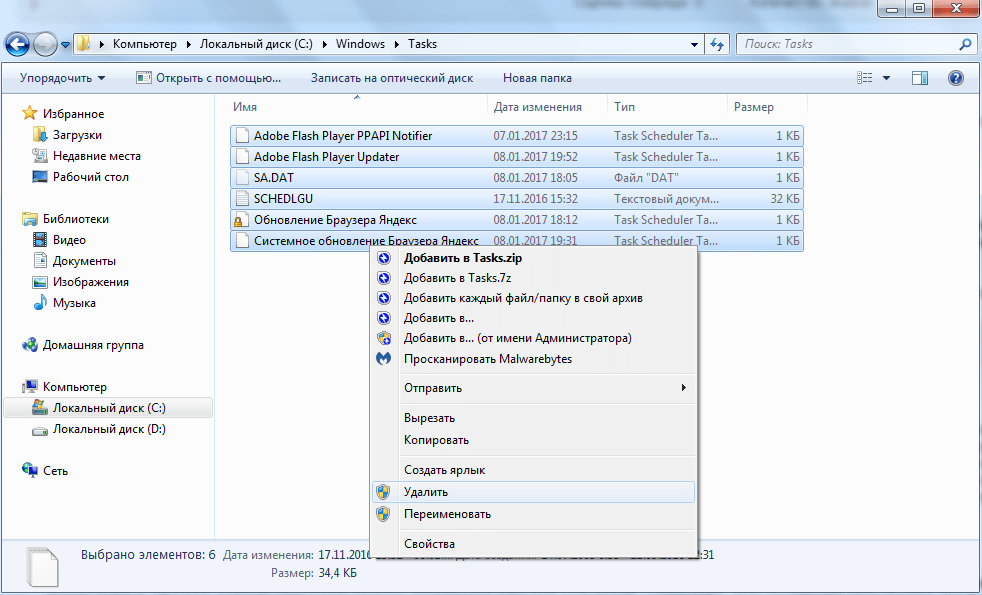Viewport: 982px width, 595px height.
Task: Expand the 'Отправить' submenu
Action: [534, 388]
